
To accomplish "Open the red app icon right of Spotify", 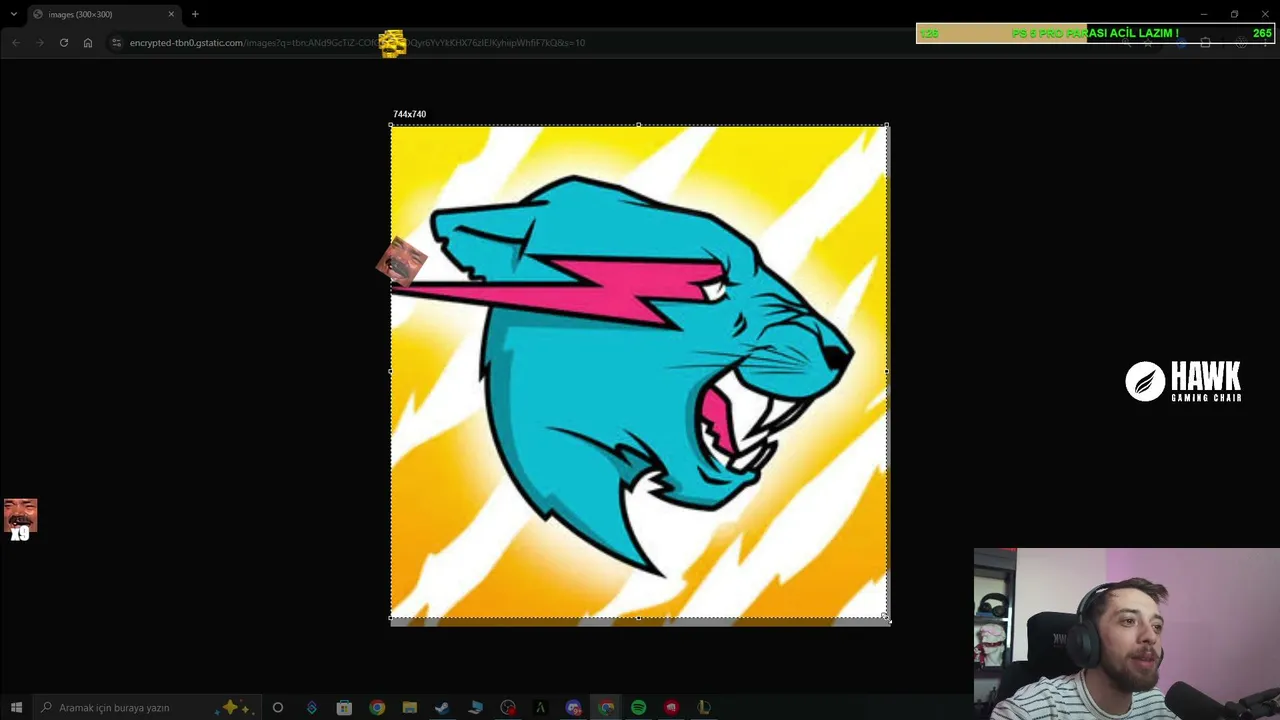I will pos(672,708).
